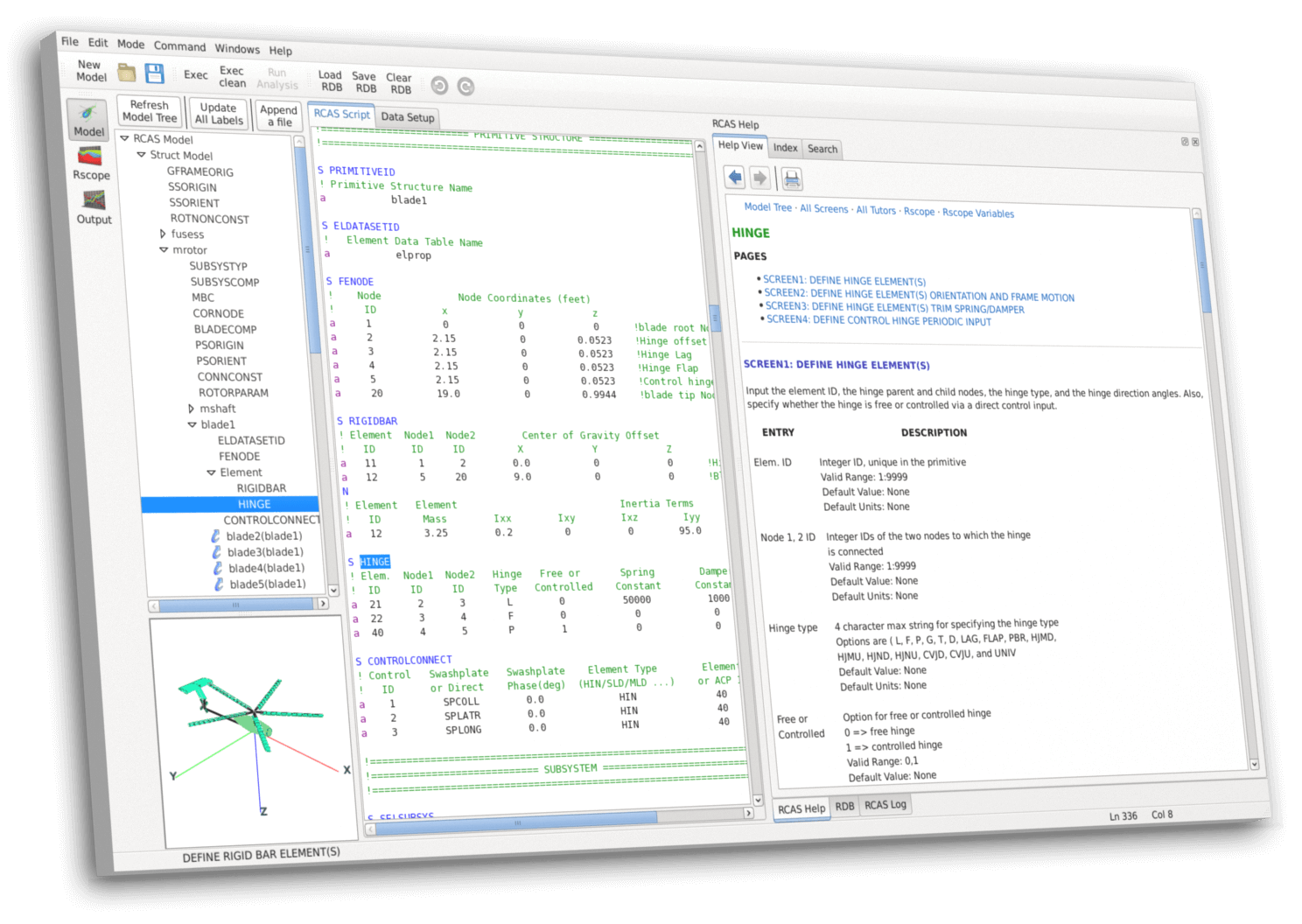
Task: Go back with the help back arrow
Action: [x=735, y=177]
